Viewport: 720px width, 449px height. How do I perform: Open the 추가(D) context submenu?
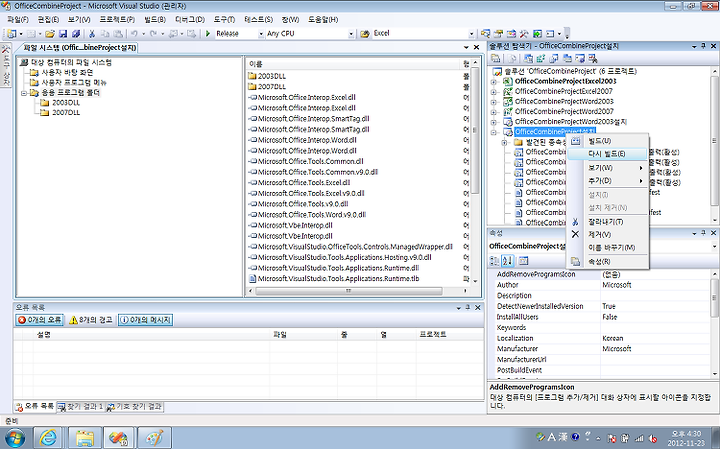607,181
